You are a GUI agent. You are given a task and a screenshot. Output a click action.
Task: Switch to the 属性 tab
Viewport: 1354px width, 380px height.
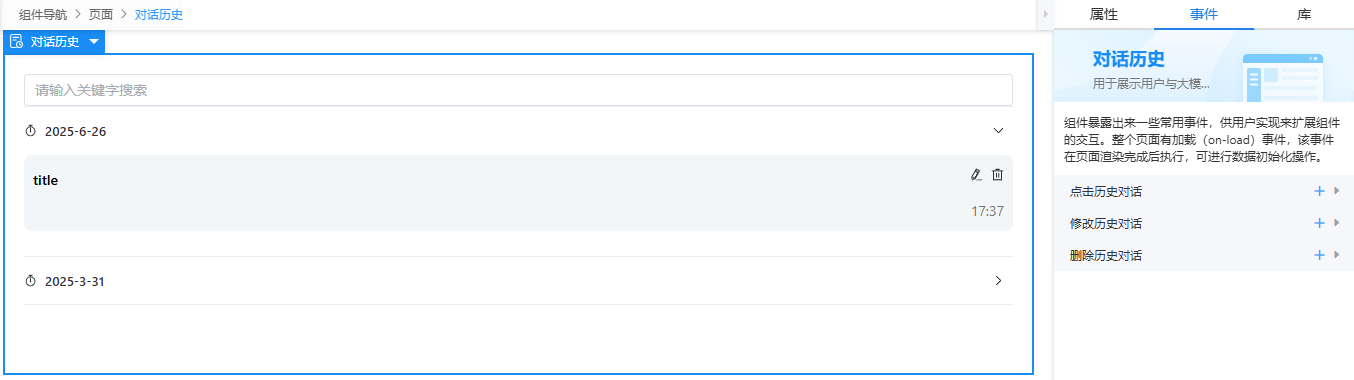[1104, 14]
